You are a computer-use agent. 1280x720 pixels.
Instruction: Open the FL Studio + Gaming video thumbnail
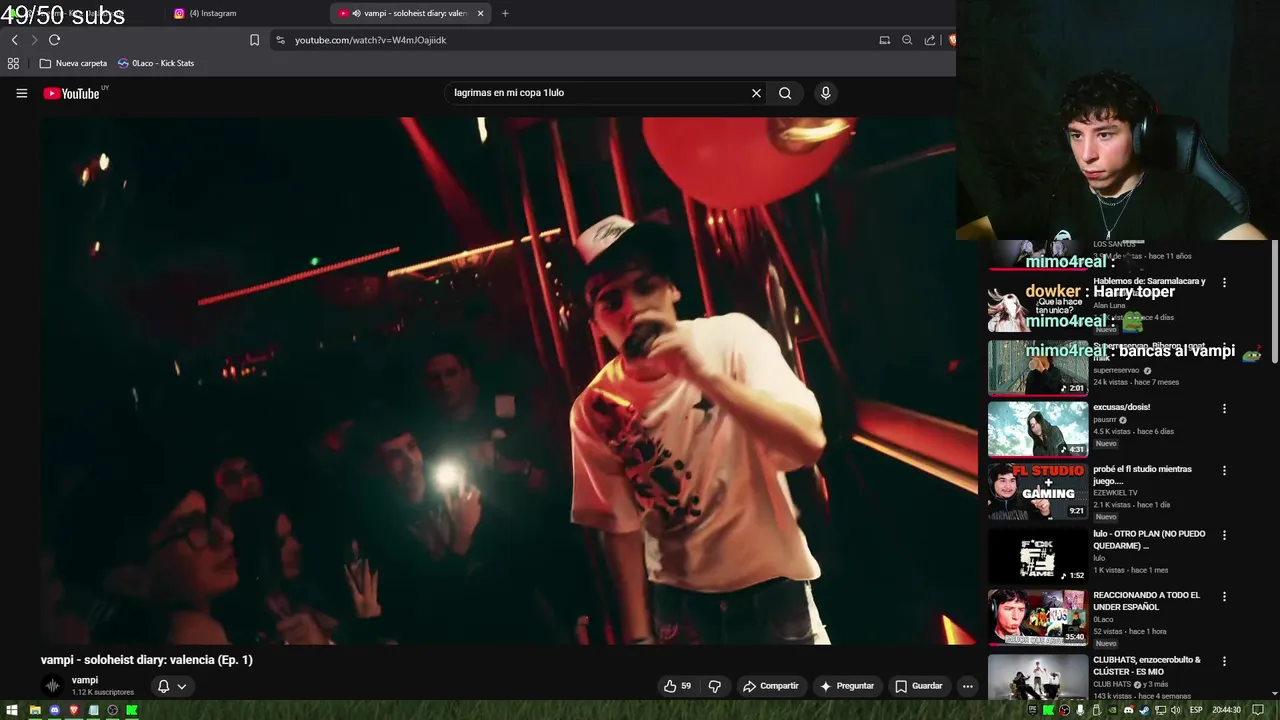[1038, 491]
